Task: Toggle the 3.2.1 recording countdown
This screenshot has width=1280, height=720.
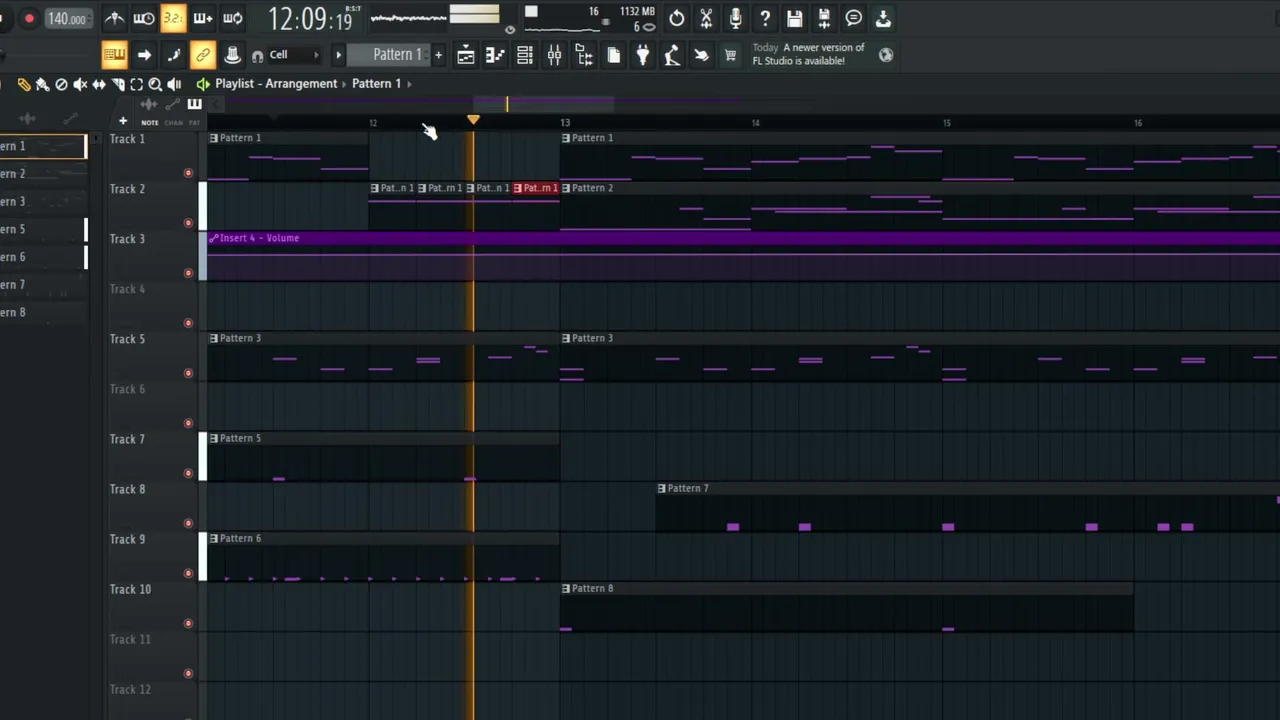Action: click(x=173, y=18)
